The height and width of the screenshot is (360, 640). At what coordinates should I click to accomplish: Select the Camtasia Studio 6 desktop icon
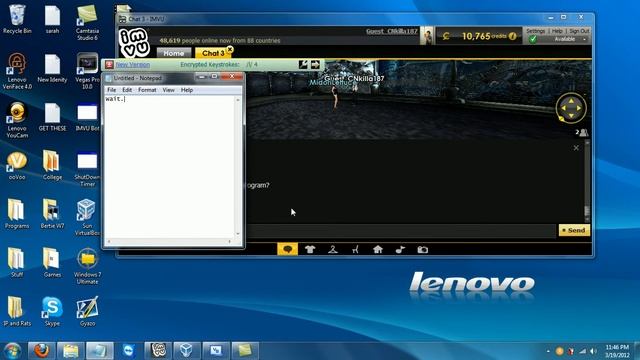point(87,22)
